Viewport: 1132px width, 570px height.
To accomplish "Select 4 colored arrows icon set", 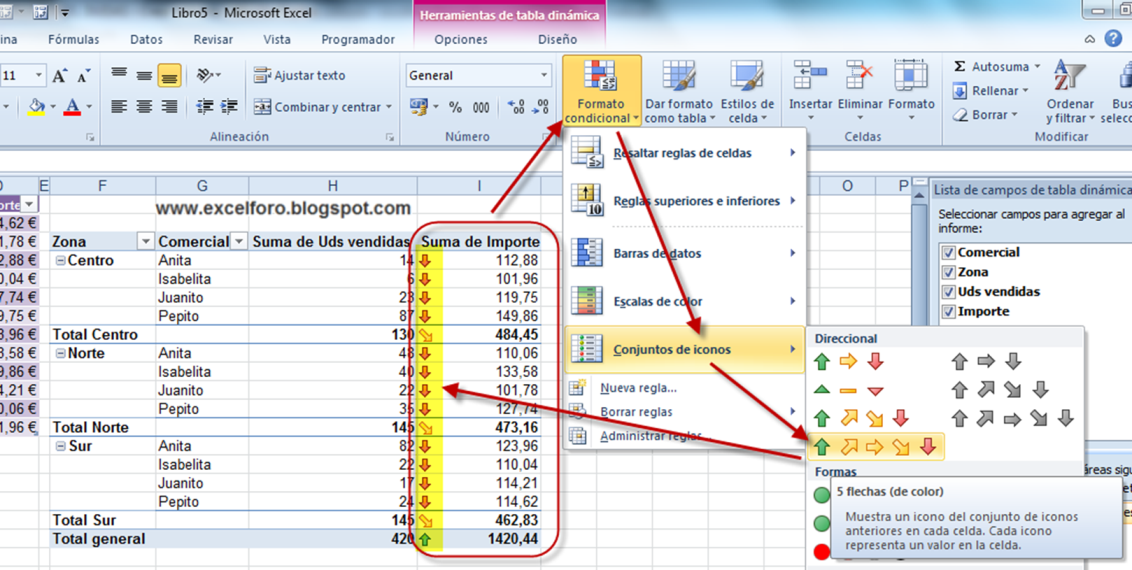I will click(x=861, y=418).
